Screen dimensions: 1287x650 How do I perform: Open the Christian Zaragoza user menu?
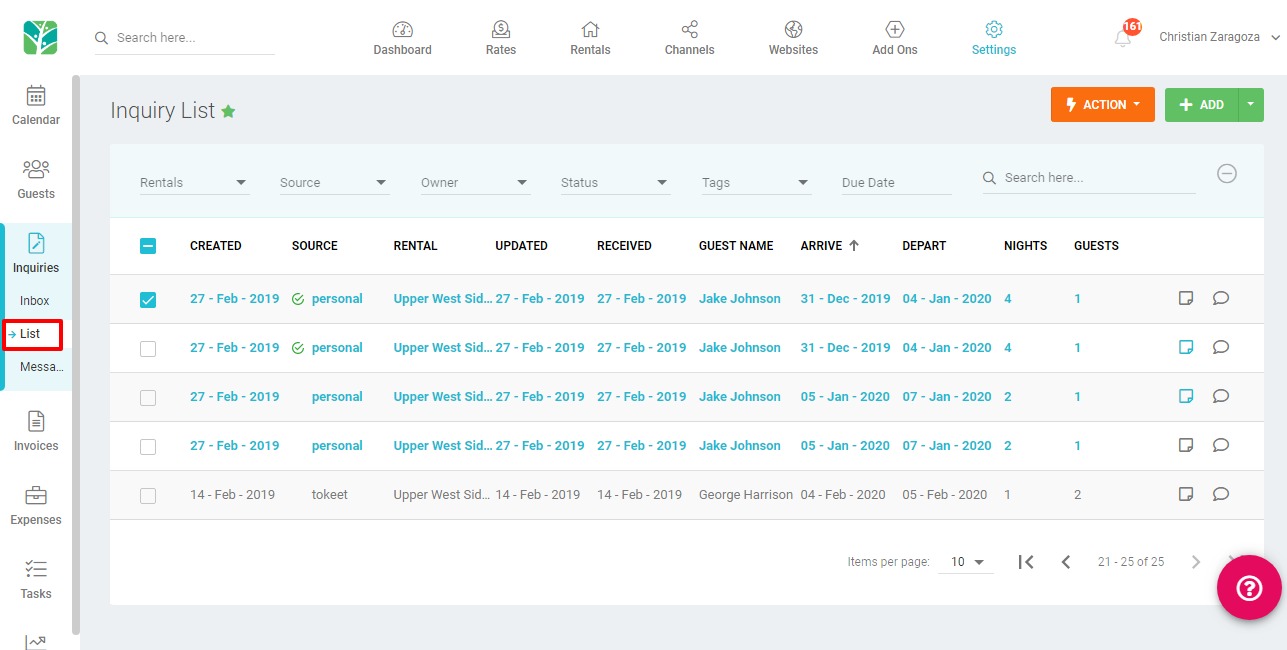pos(1219,37)
